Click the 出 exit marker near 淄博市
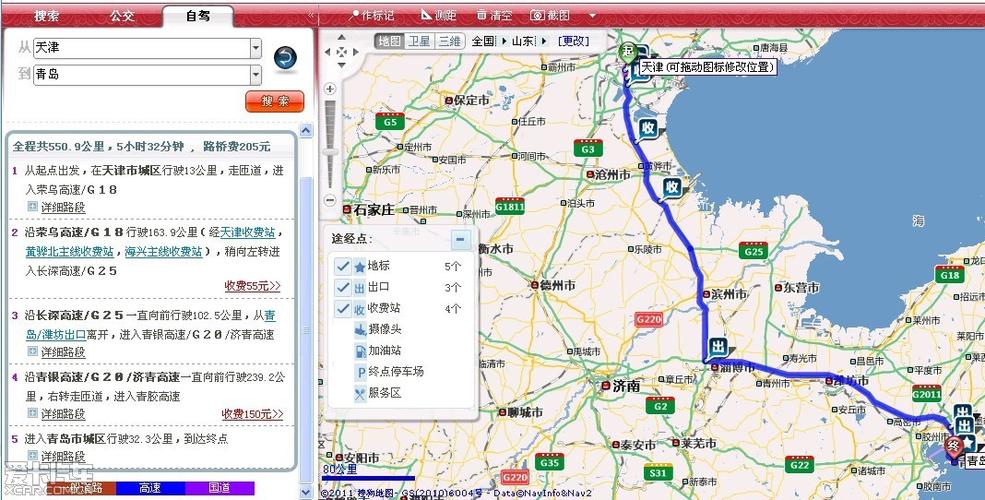 (x=718, y=347)
